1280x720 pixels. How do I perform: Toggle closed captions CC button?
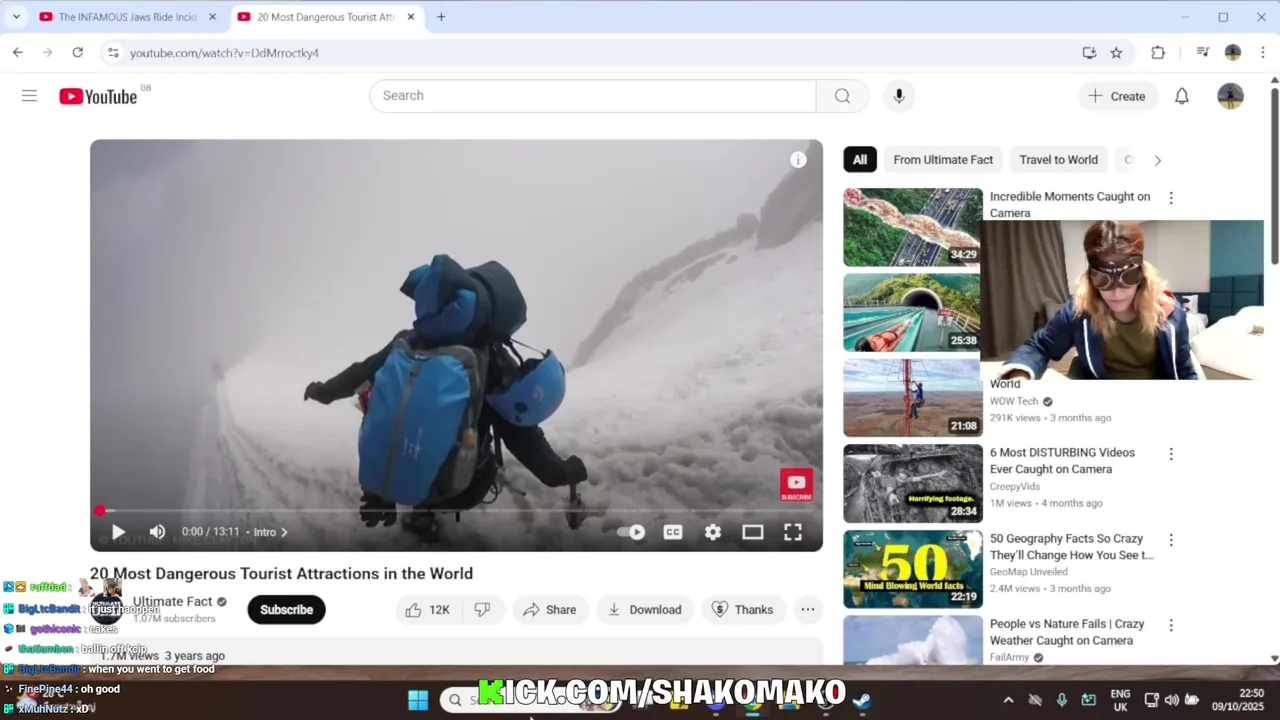click(673, 532)
